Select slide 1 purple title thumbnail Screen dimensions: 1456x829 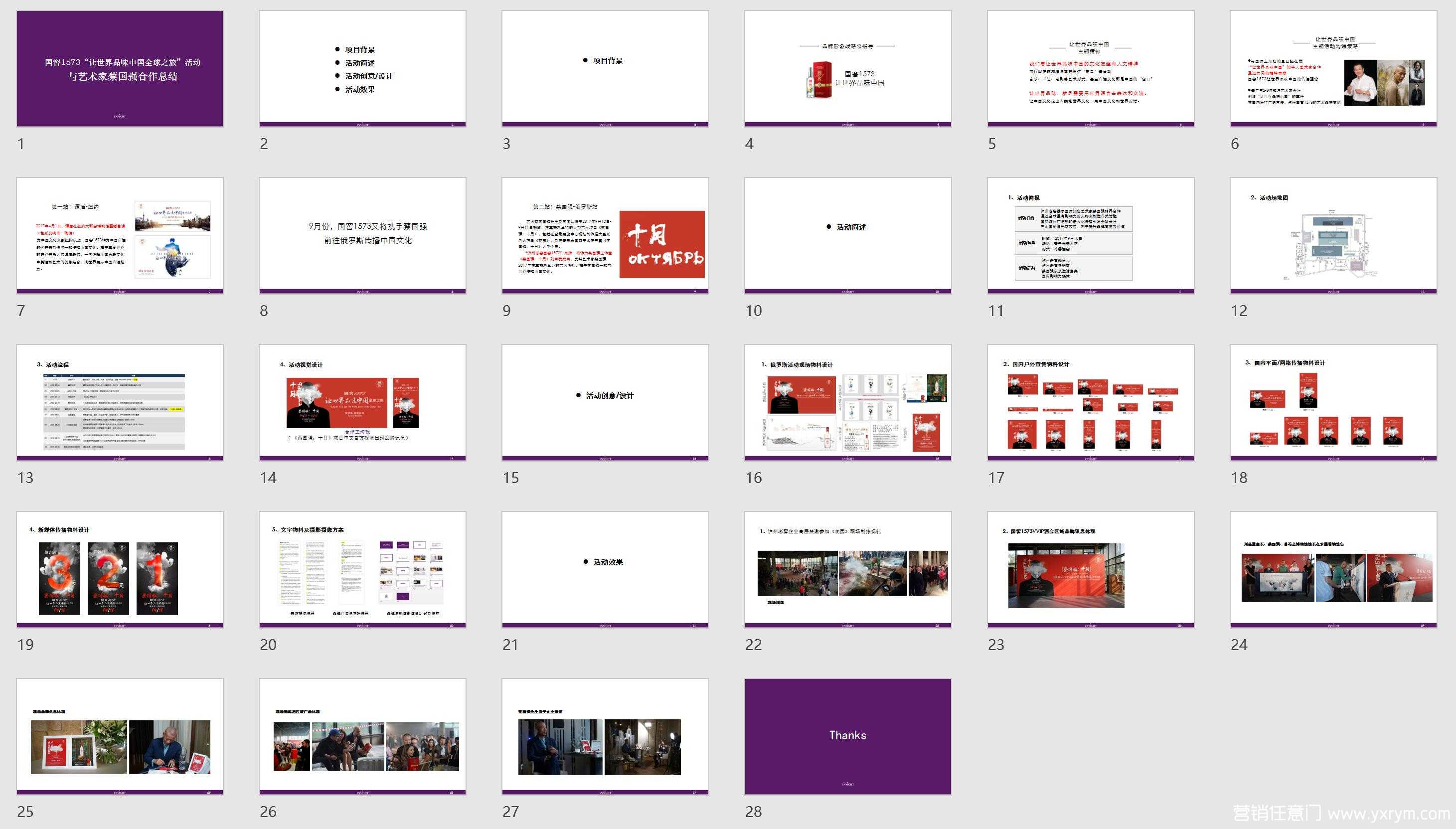click(x=120, y=68)
